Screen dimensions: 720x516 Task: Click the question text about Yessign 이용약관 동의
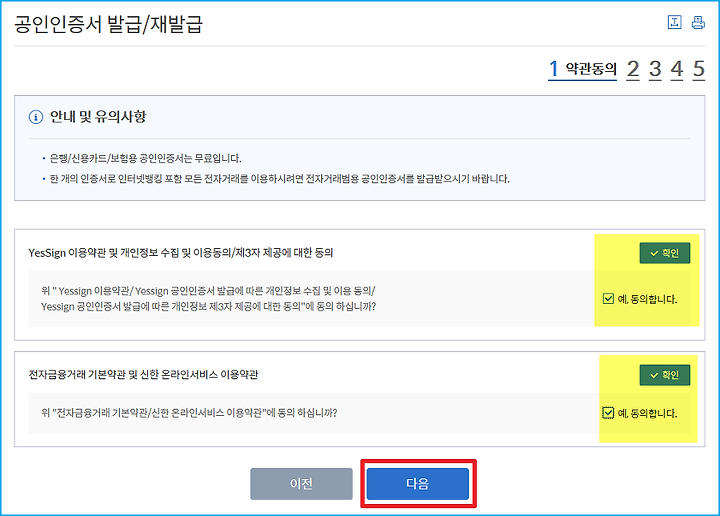point(208,298)
